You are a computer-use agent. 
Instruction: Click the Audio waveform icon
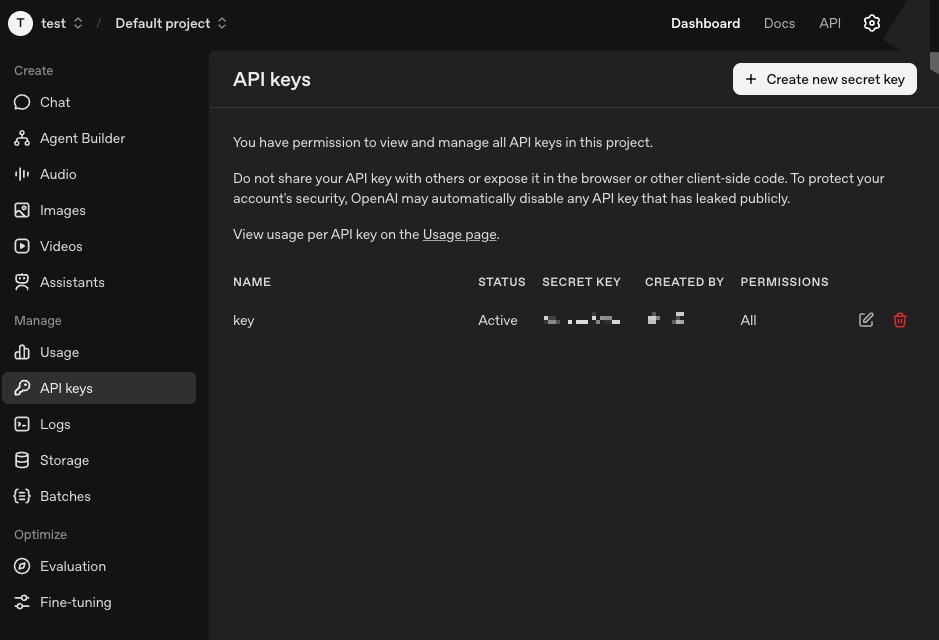(x=22, y=174)
